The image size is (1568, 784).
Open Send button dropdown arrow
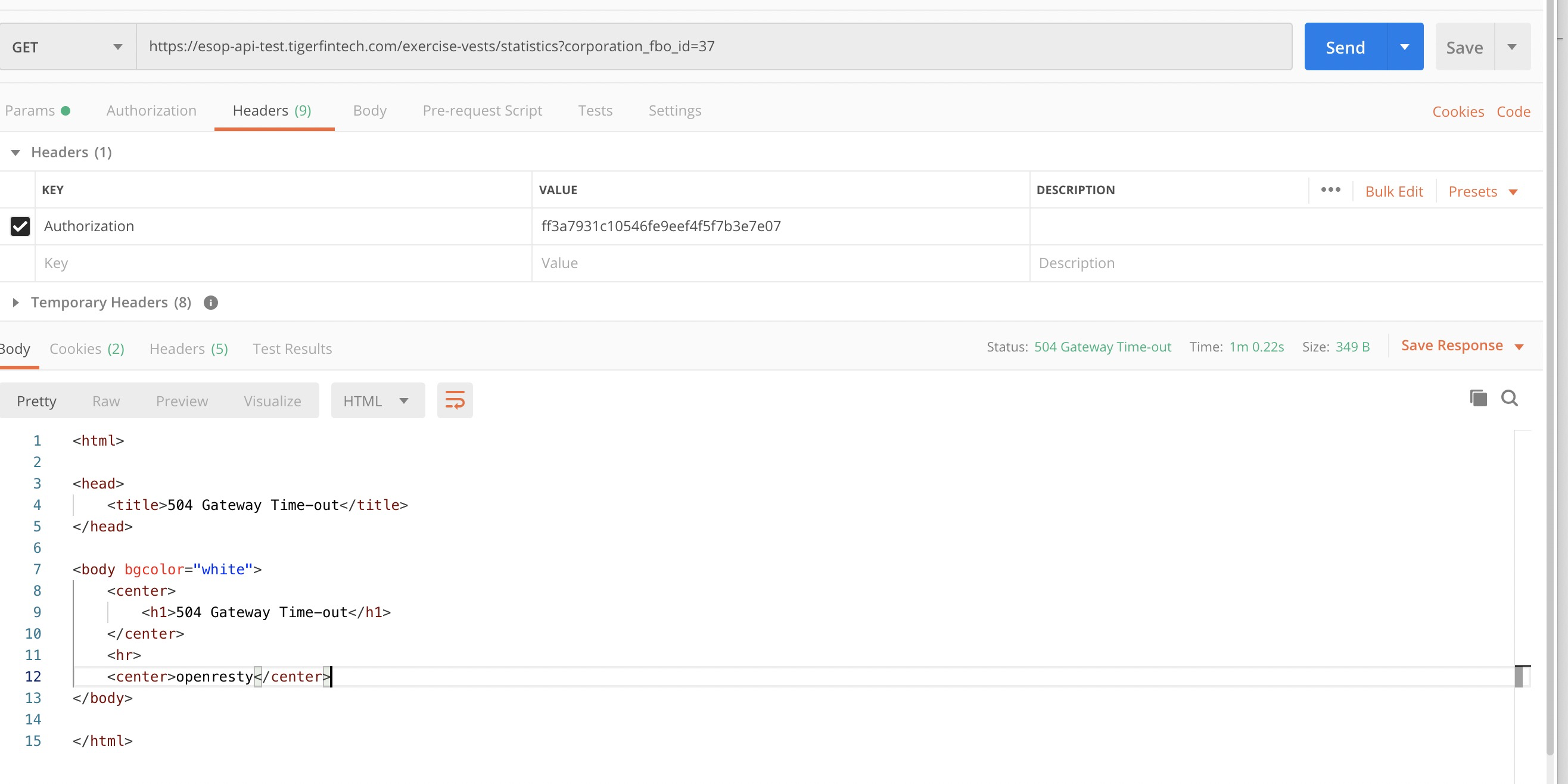[x=1405, y=47]
